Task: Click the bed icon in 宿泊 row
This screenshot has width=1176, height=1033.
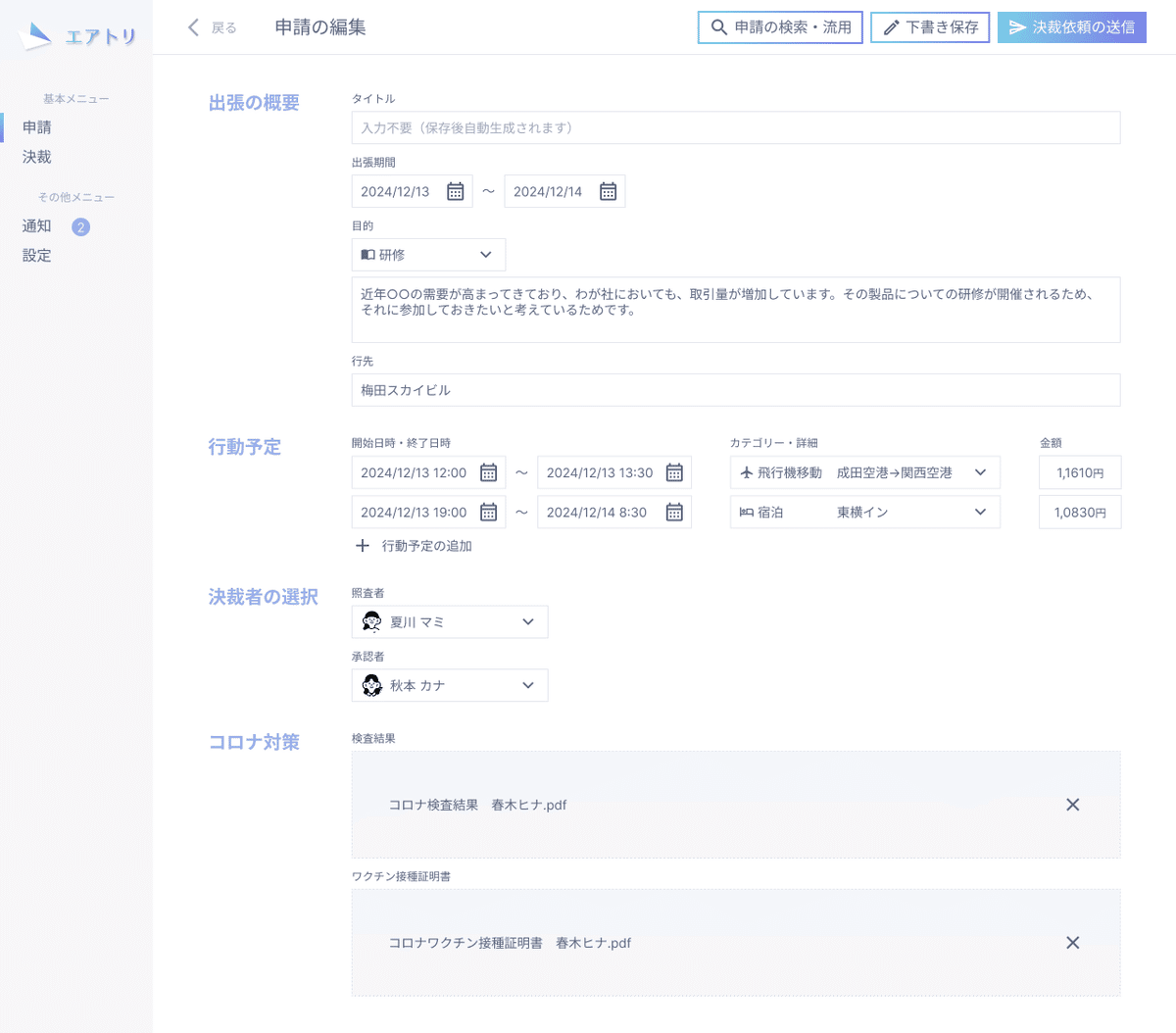Action: click(747, 512)
